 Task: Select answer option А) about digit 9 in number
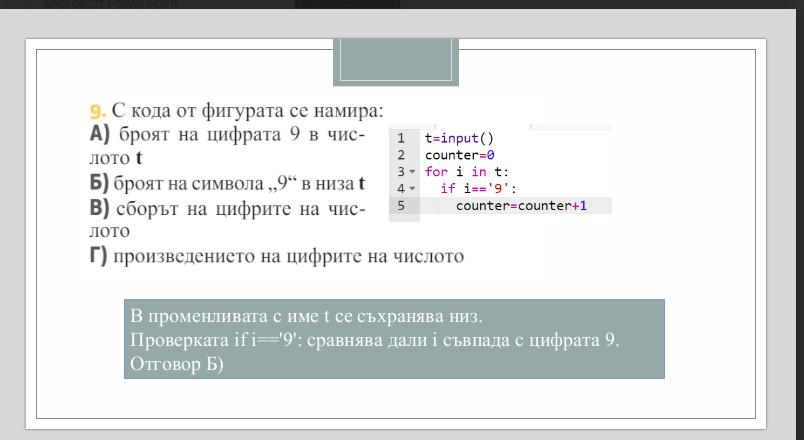click(227, 146)
